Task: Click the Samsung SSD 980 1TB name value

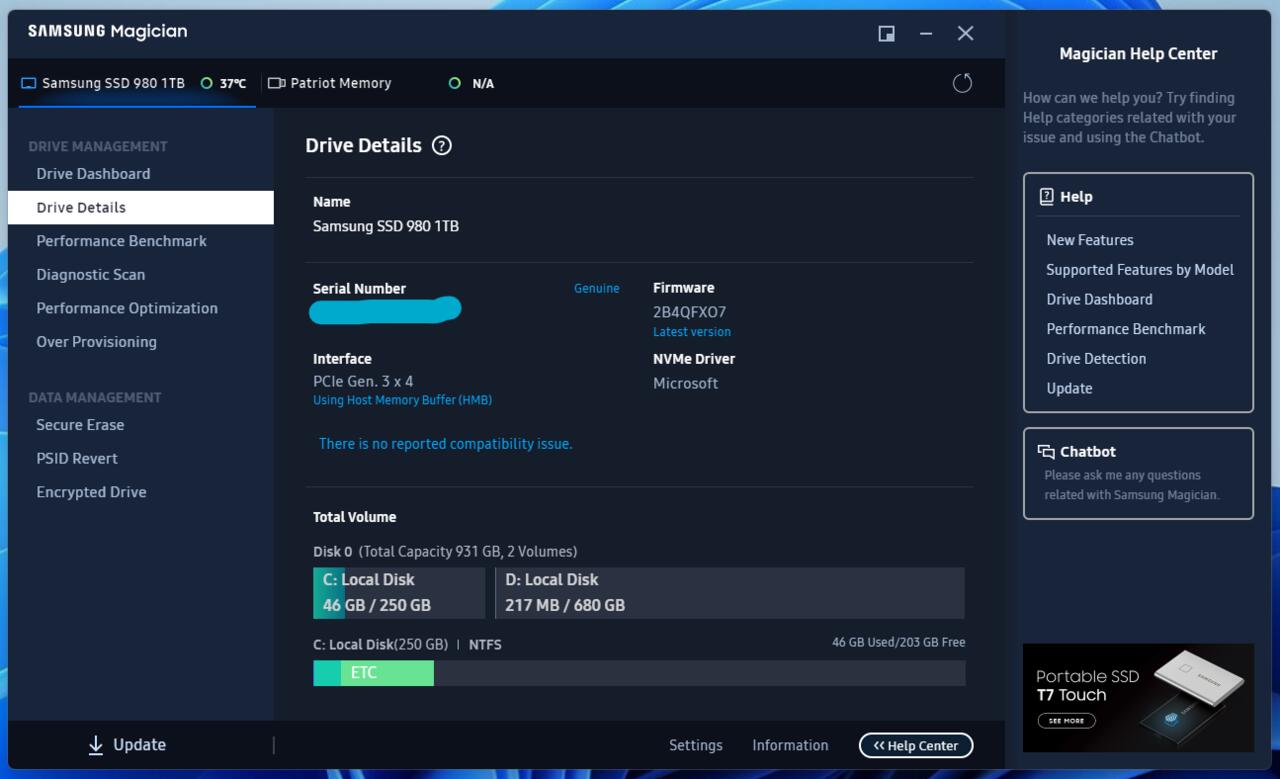Action: [x=386, y=227]
